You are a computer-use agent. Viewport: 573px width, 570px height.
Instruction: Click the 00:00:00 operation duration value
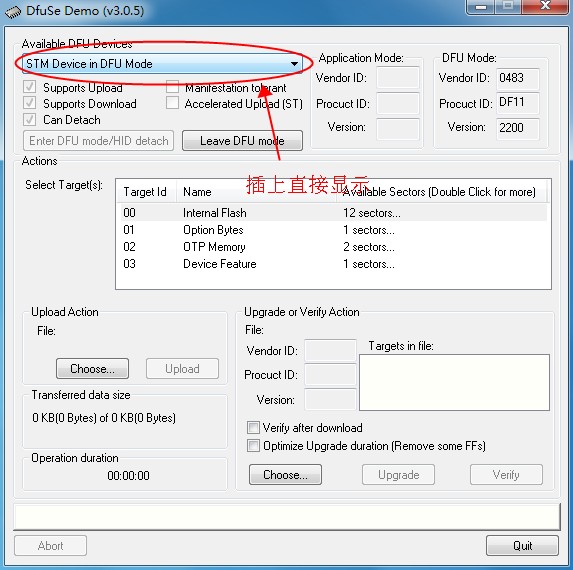point(128,476)
